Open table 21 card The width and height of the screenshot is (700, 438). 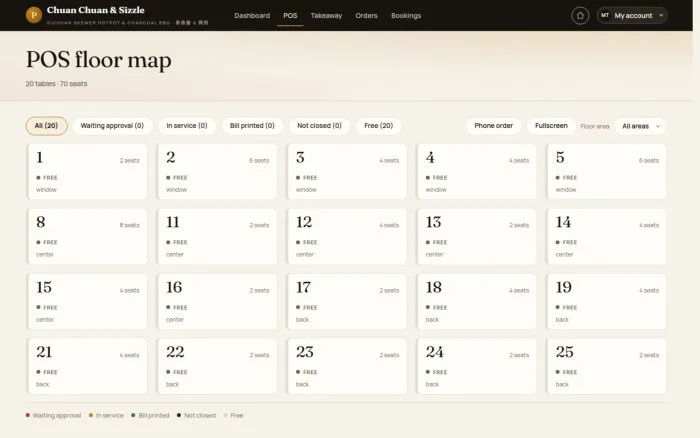87,366
